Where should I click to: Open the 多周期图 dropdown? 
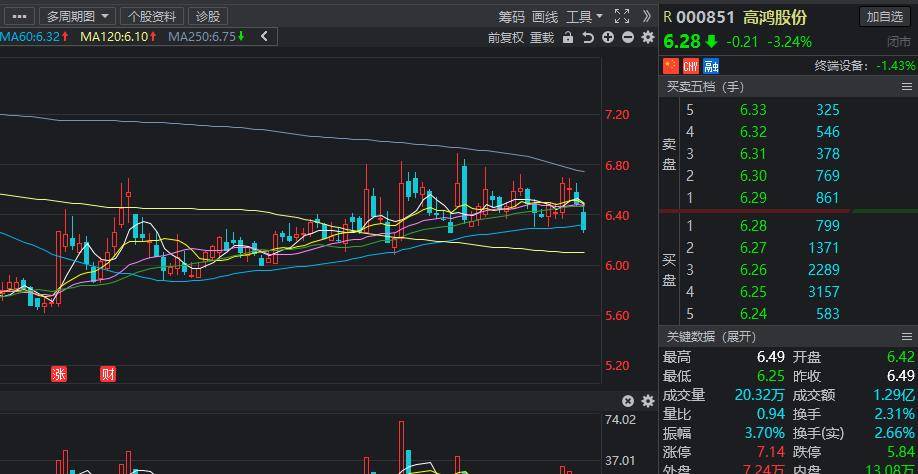coord(76,16)
